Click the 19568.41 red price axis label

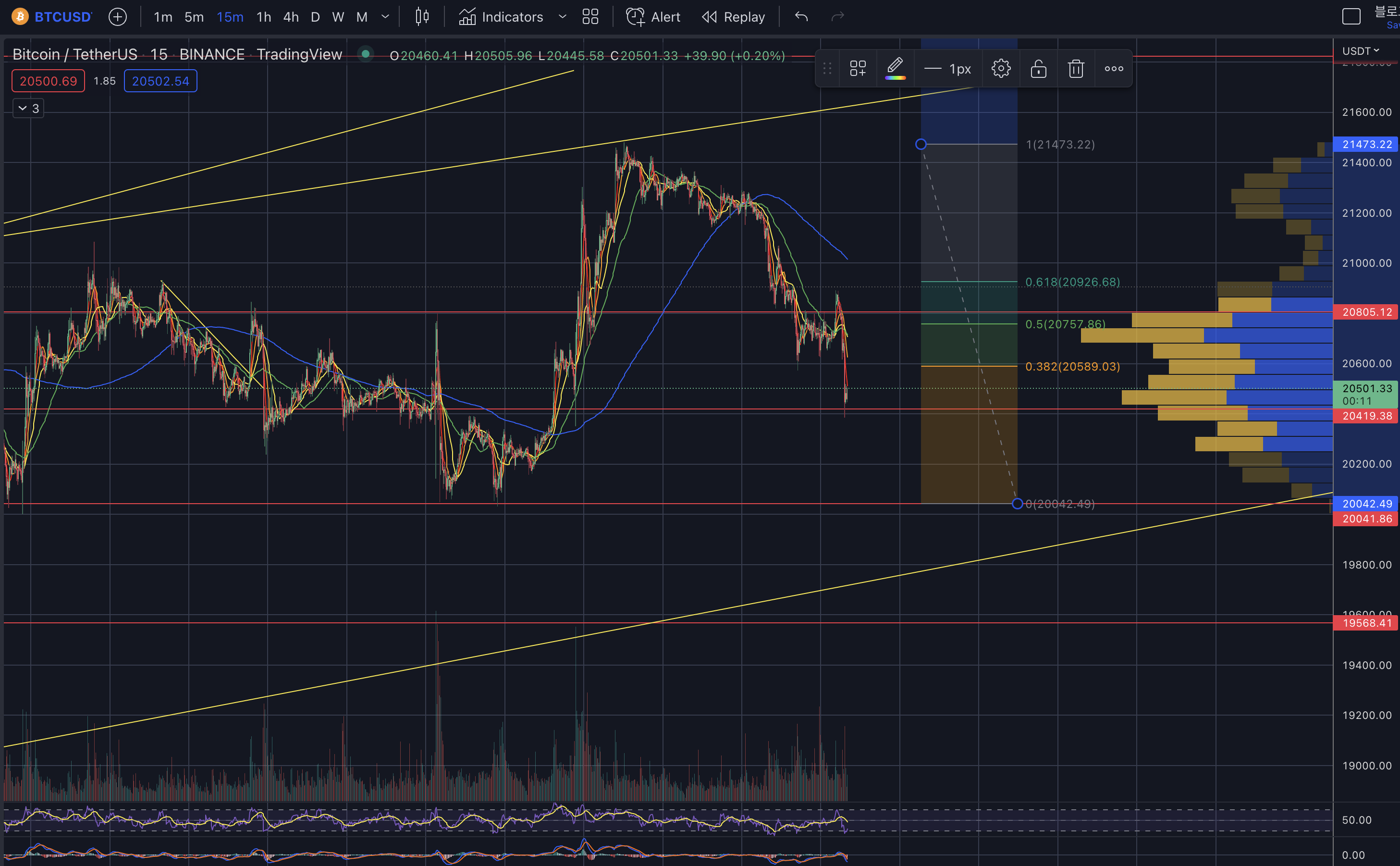click(x=1365, y=623)
